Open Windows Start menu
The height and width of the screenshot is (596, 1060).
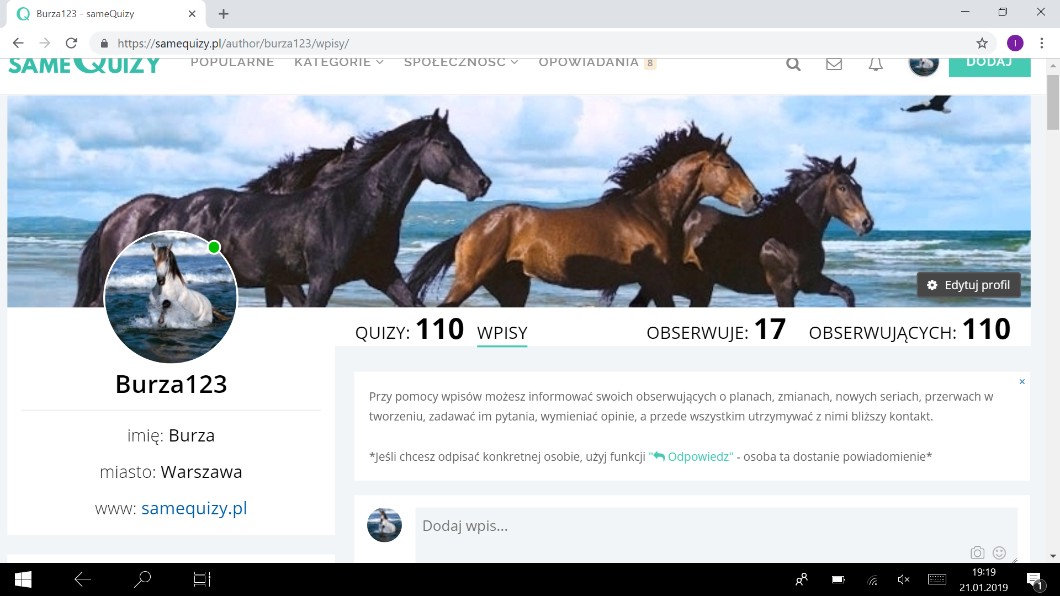point(22,579)
